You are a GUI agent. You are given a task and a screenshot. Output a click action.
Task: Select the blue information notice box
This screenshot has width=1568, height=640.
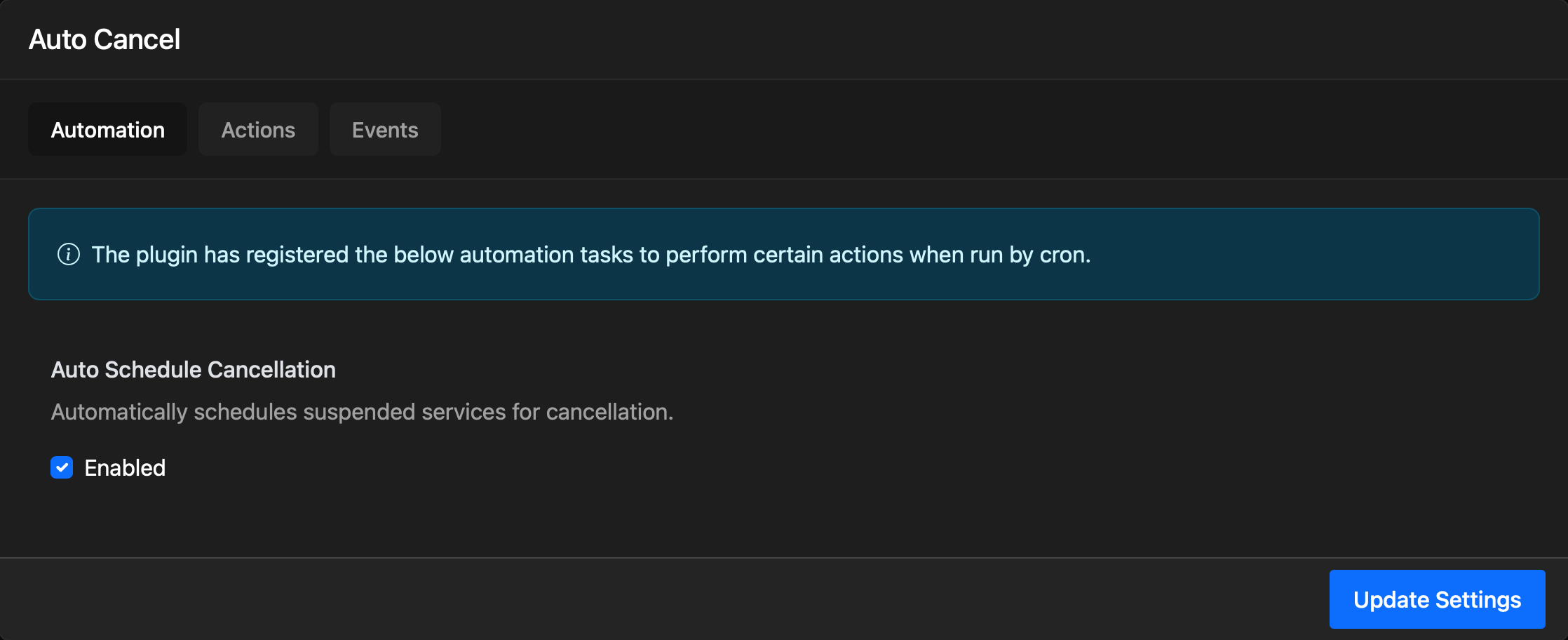coord(784,254)
